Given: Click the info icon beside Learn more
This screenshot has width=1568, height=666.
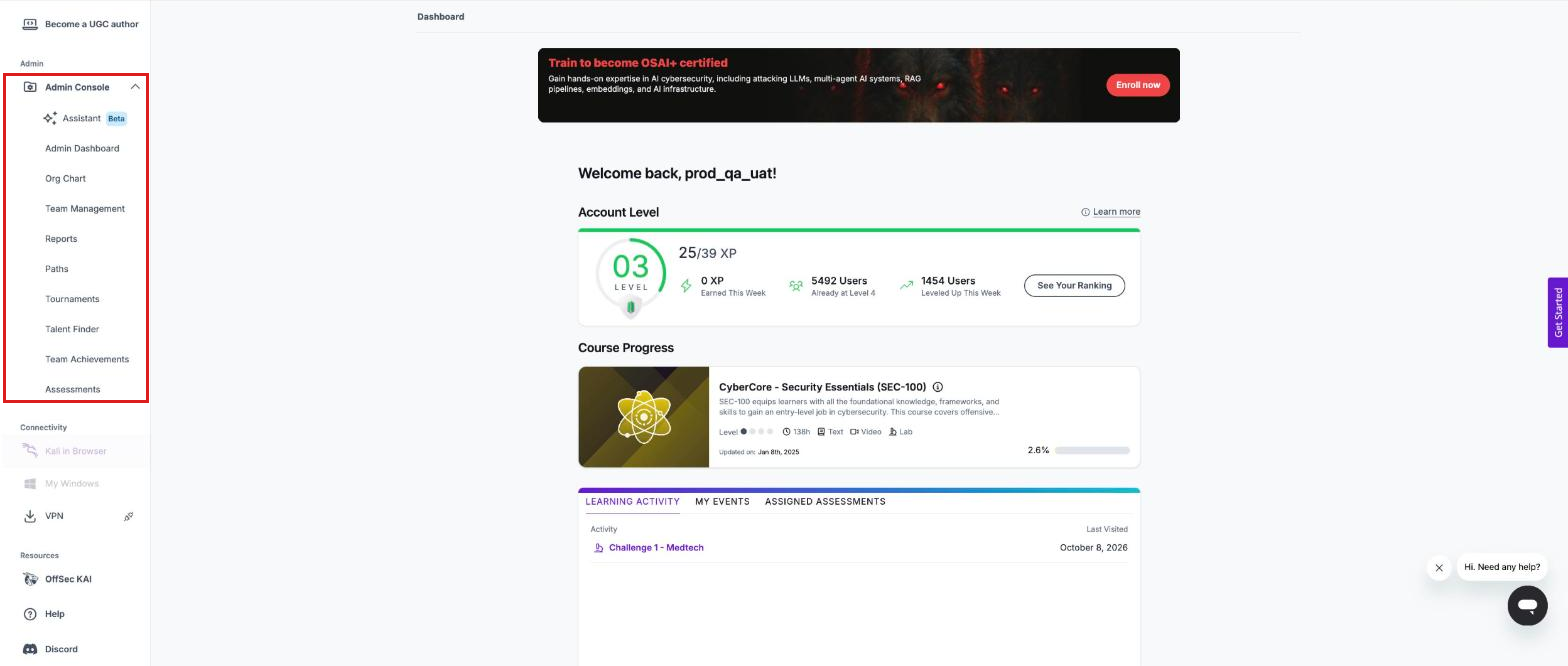Looking at the screenshot, I should point(1085,212).
